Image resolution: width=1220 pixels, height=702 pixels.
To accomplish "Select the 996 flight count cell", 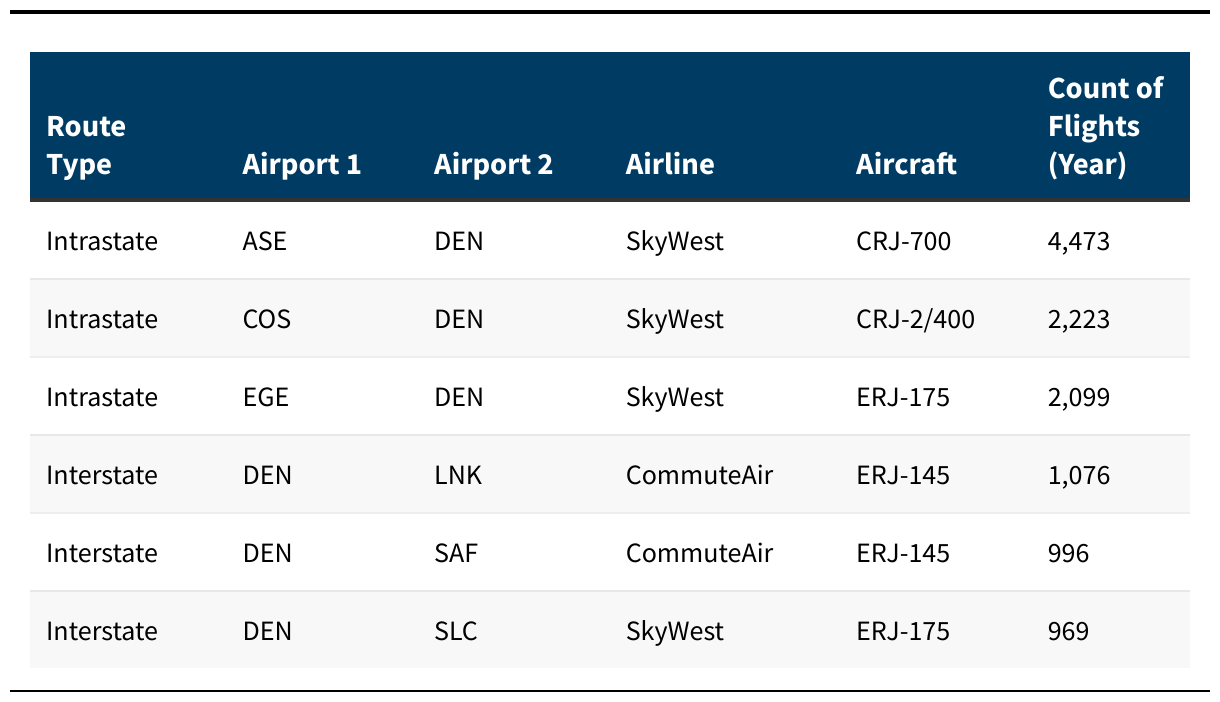I will [1068, 553].
